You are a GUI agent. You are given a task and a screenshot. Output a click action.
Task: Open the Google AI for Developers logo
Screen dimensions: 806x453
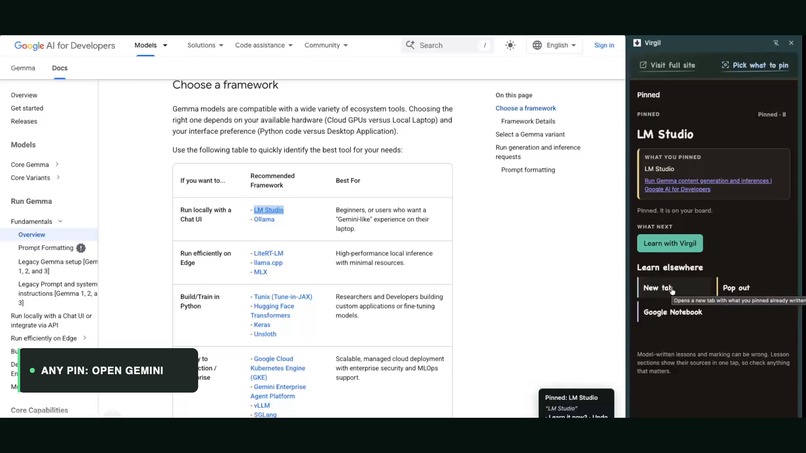click(65, 46)
